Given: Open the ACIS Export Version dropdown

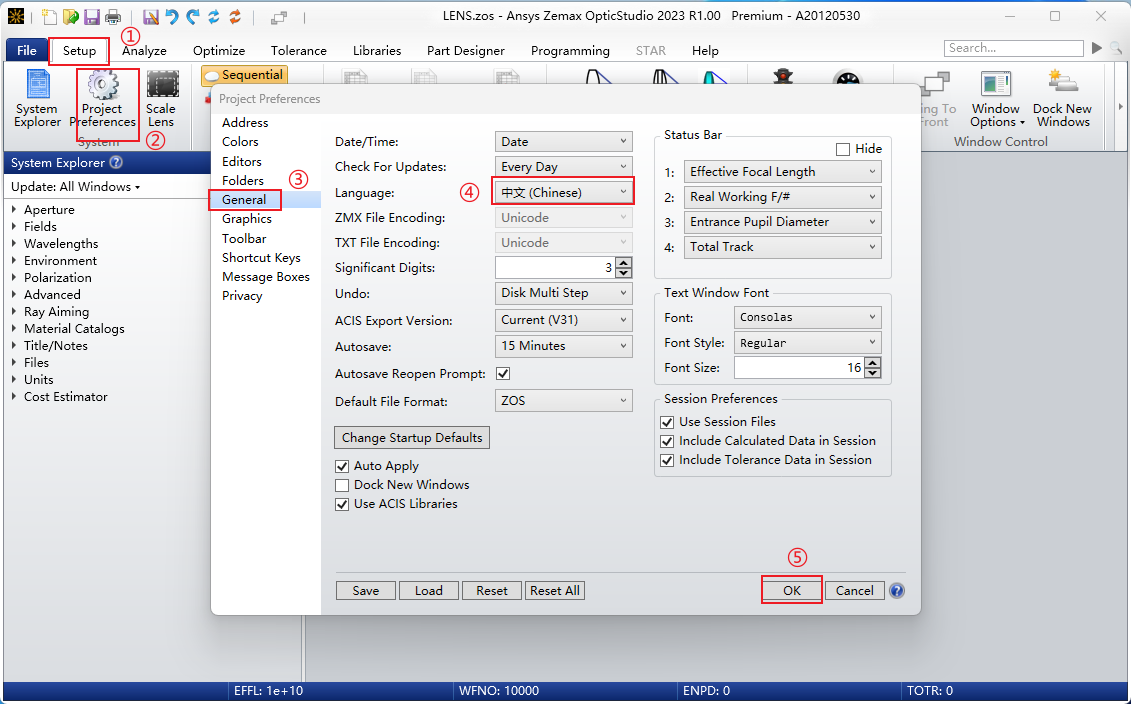Looking at the screenshot, I should (563, 320).
